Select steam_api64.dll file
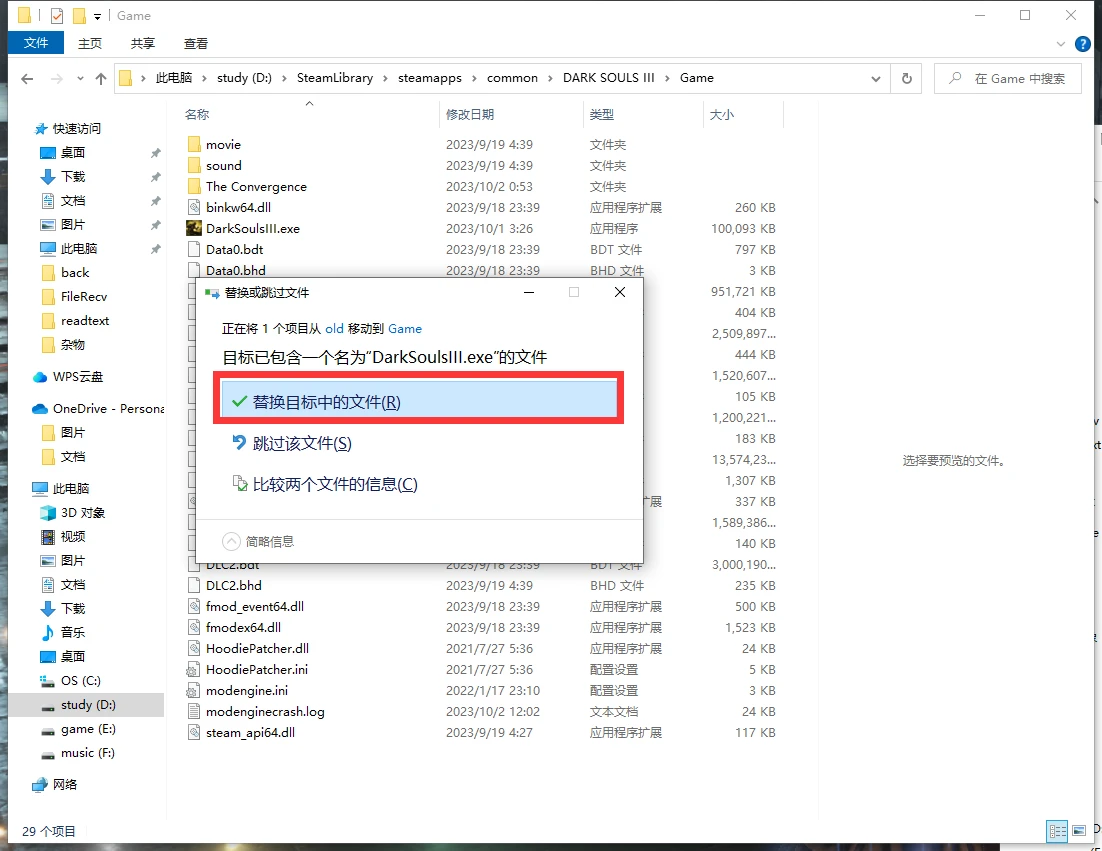 [250, 733]
